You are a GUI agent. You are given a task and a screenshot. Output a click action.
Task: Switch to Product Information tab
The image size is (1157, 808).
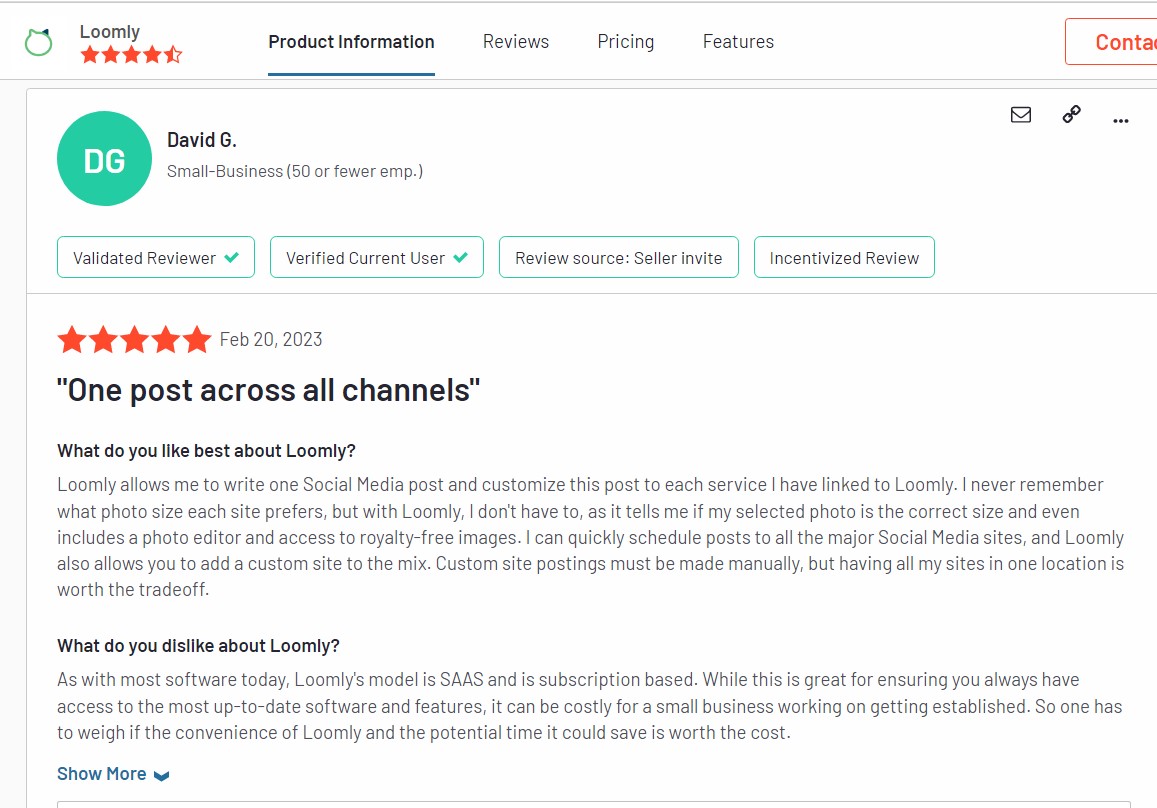351,41
